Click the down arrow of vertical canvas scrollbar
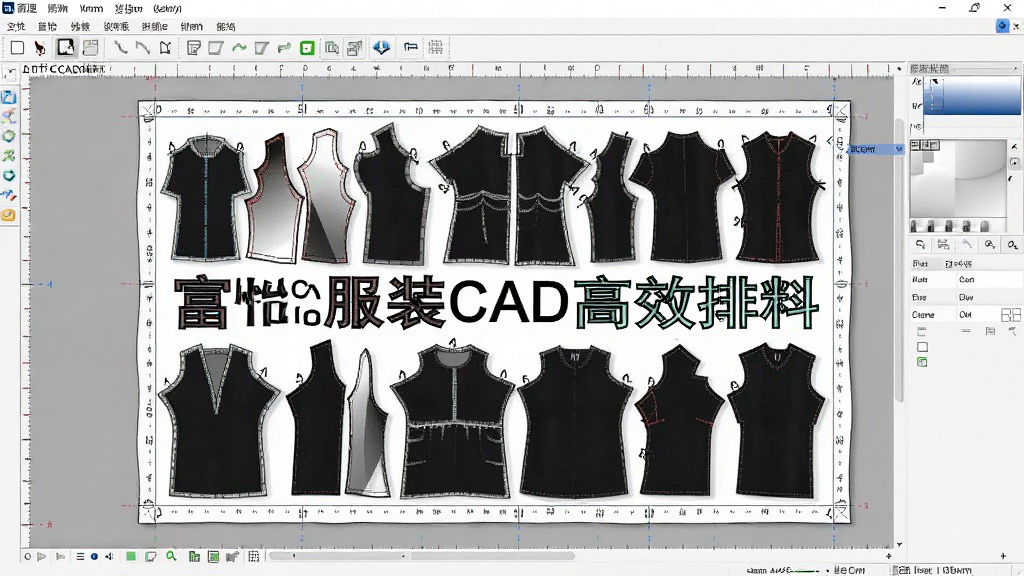This screenshot has width=1024, height=576. 899,544
